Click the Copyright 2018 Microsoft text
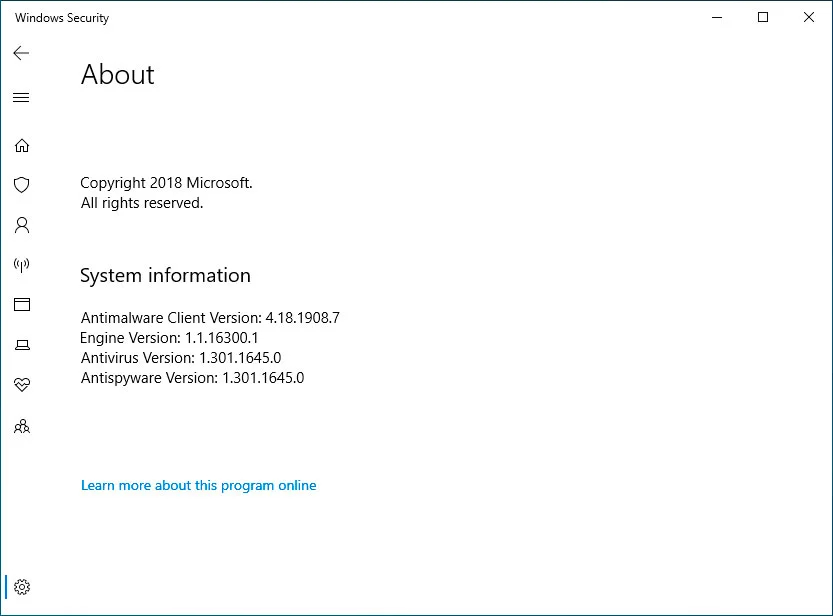Screen dimensions: 833x616 tap(166, 183)
